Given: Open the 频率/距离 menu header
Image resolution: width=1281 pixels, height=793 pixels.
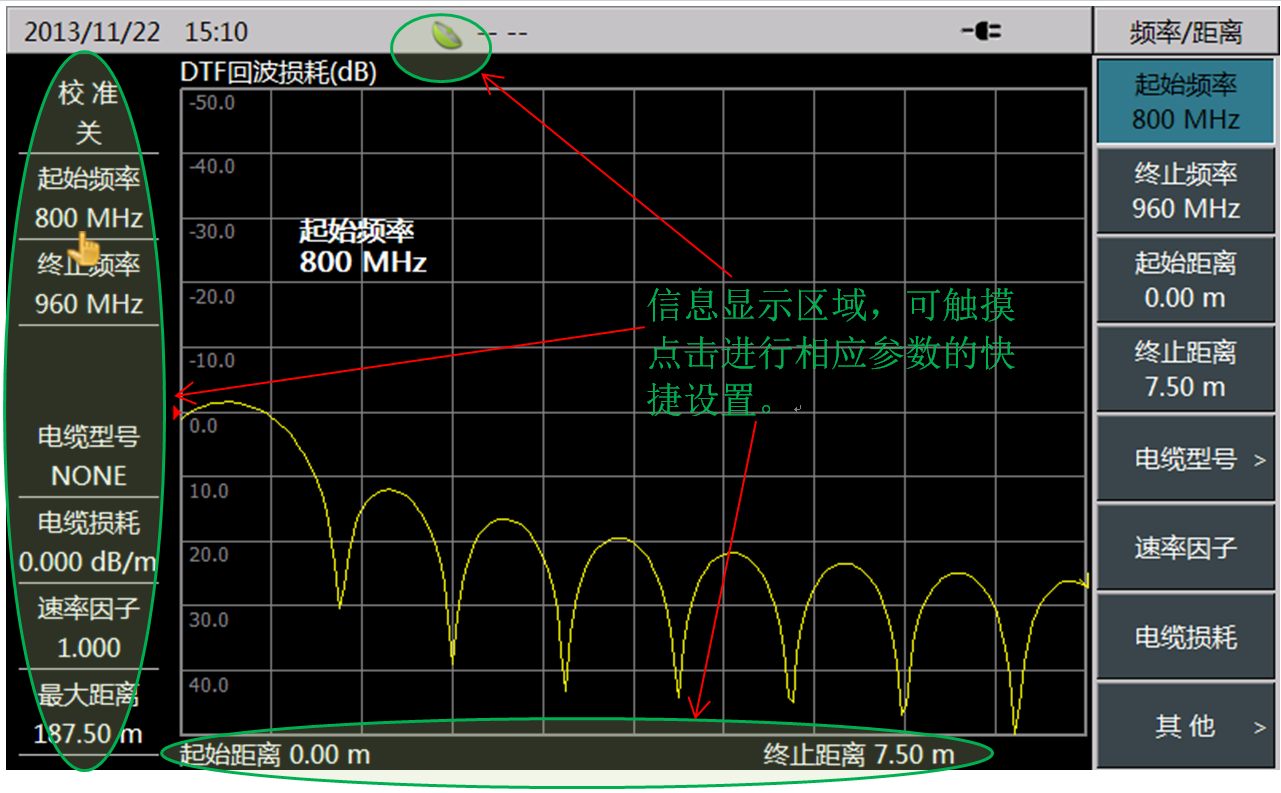Looking at the screenshot, I should 1185,32.
